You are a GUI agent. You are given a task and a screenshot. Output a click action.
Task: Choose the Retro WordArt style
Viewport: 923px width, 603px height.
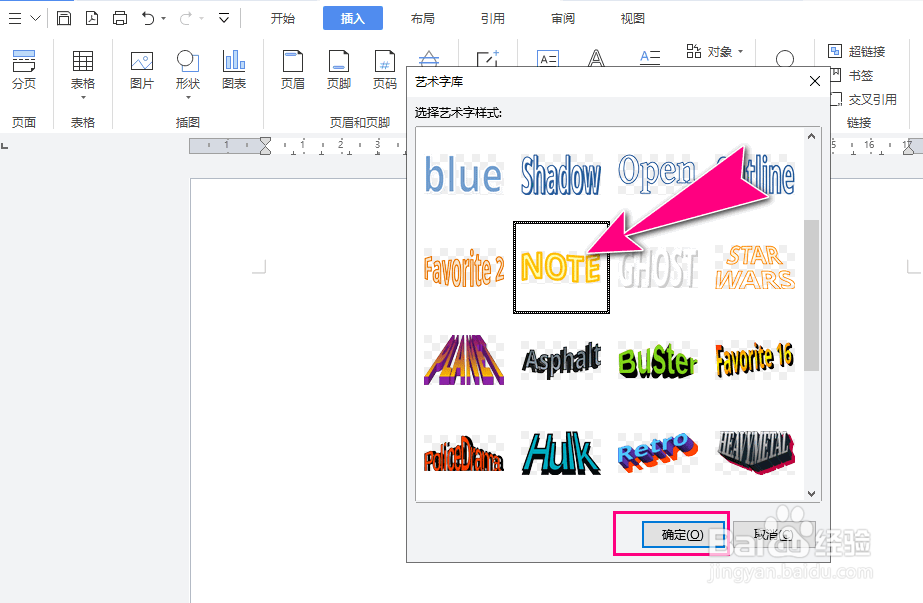[x=657, y=453]
